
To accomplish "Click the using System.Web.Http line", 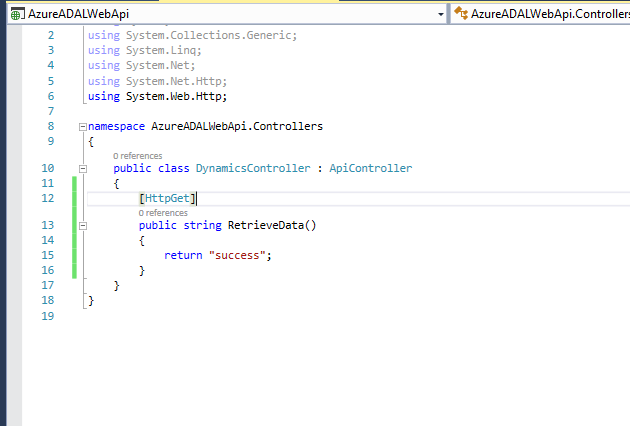I will [x=158, y=97].
